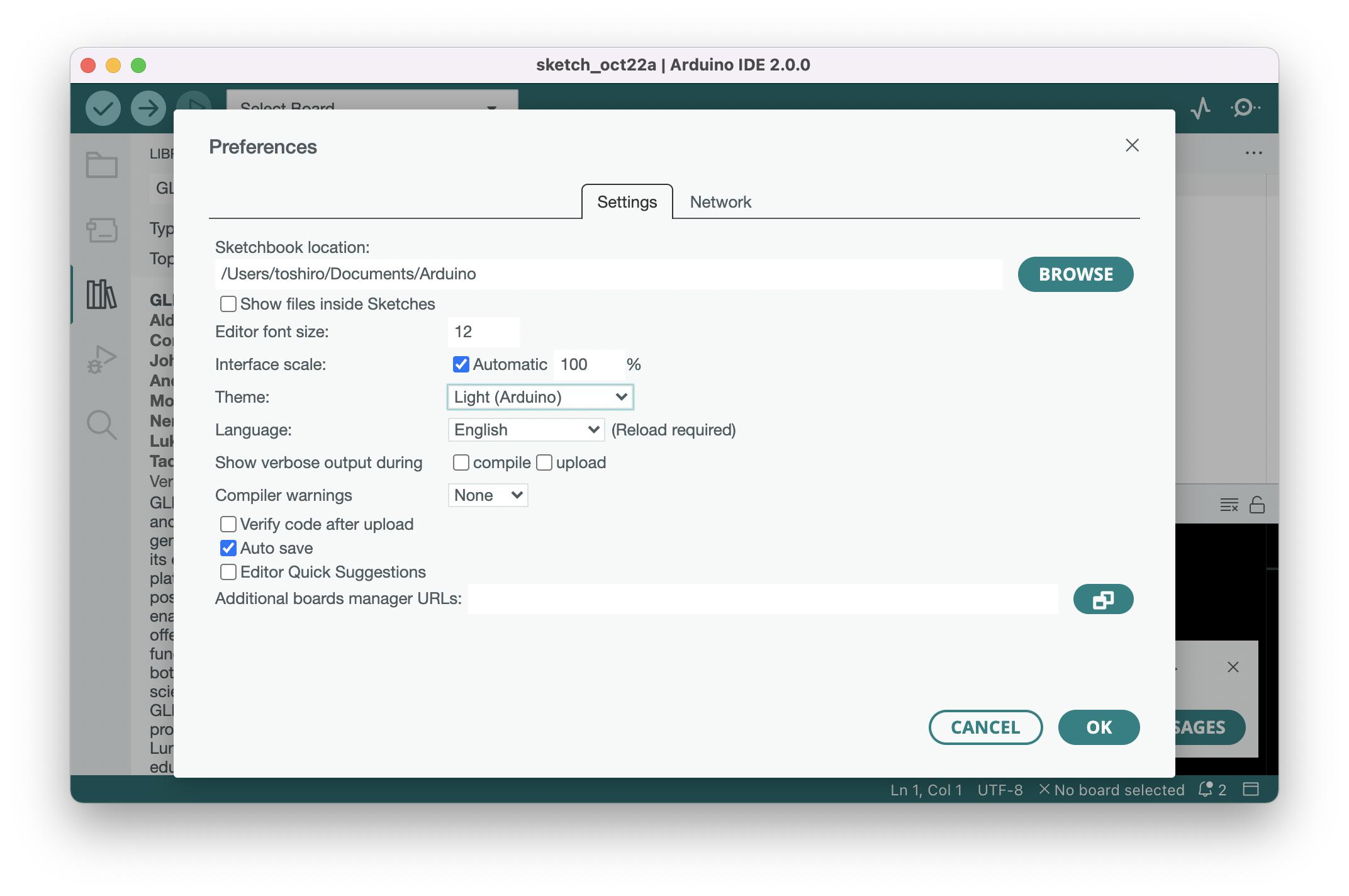Select the Debug sidebar icon
Screen dimensions: 1349x896
102,359
